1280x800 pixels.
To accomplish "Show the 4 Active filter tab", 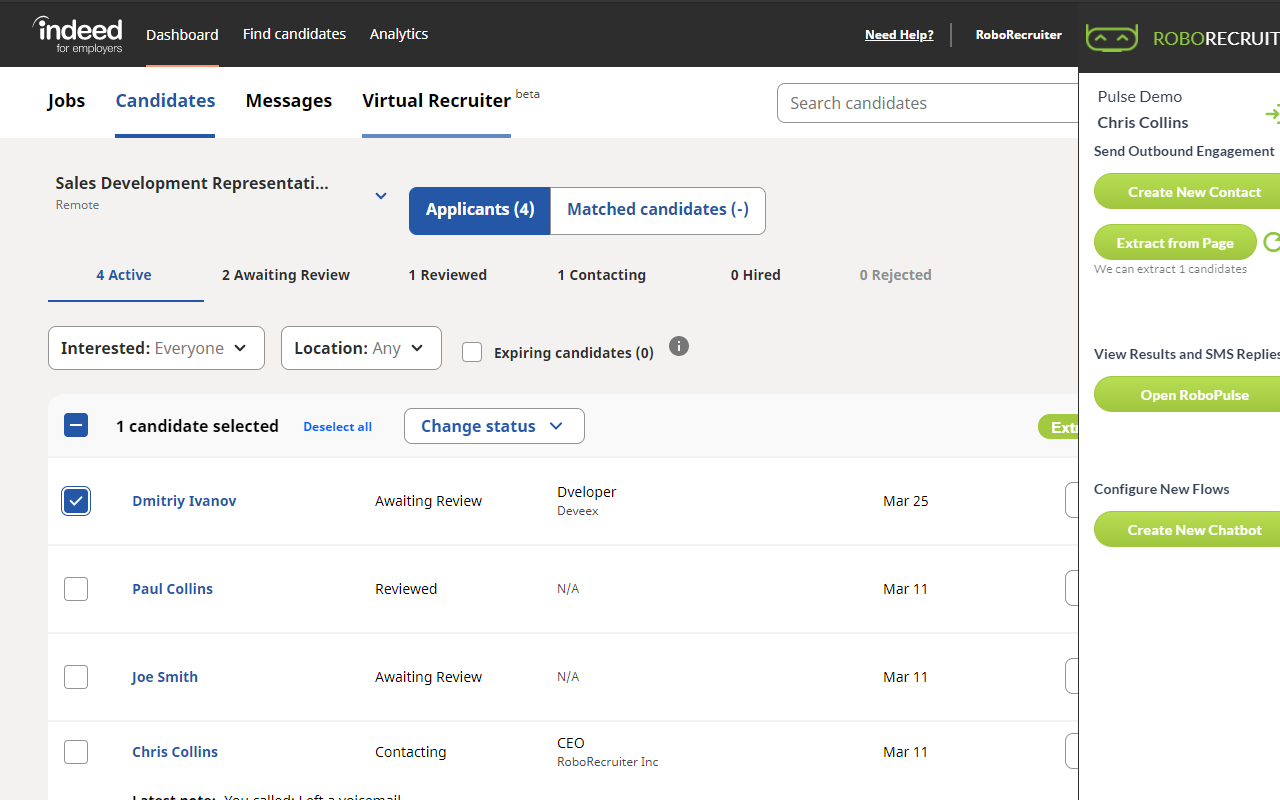I will point(124,275).
